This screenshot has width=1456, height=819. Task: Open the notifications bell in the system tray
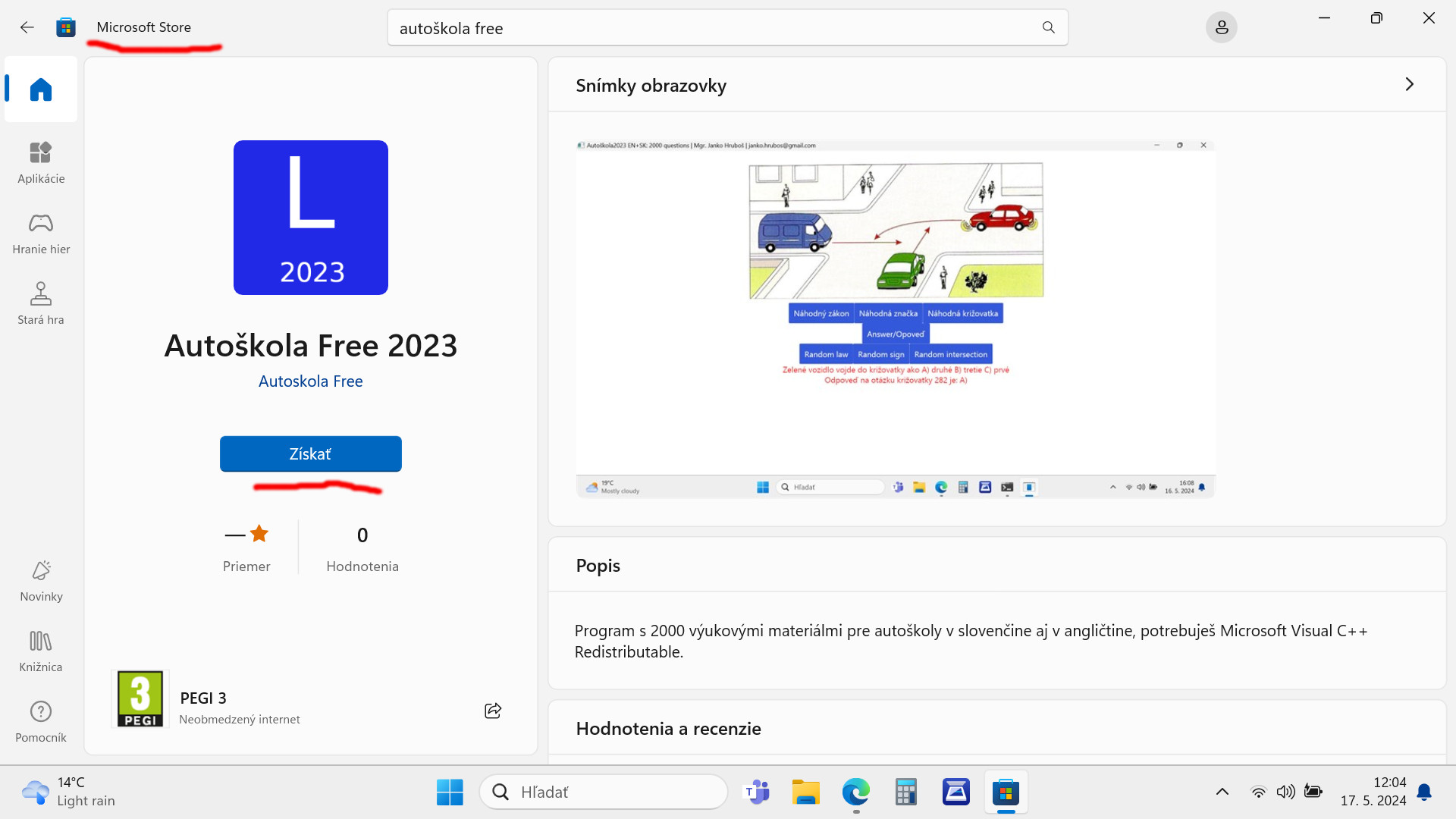point(1424,792)
